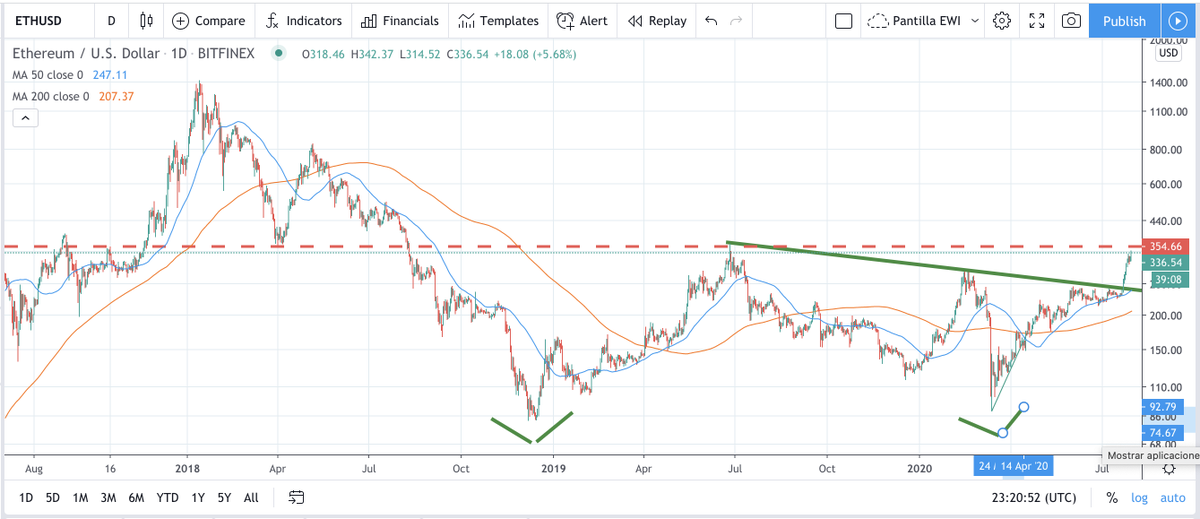Viewport: 1200px width, 519px height.
Task: Toggle fullscreen mode
Action: pyautogui.click(x=1037, y=20)
